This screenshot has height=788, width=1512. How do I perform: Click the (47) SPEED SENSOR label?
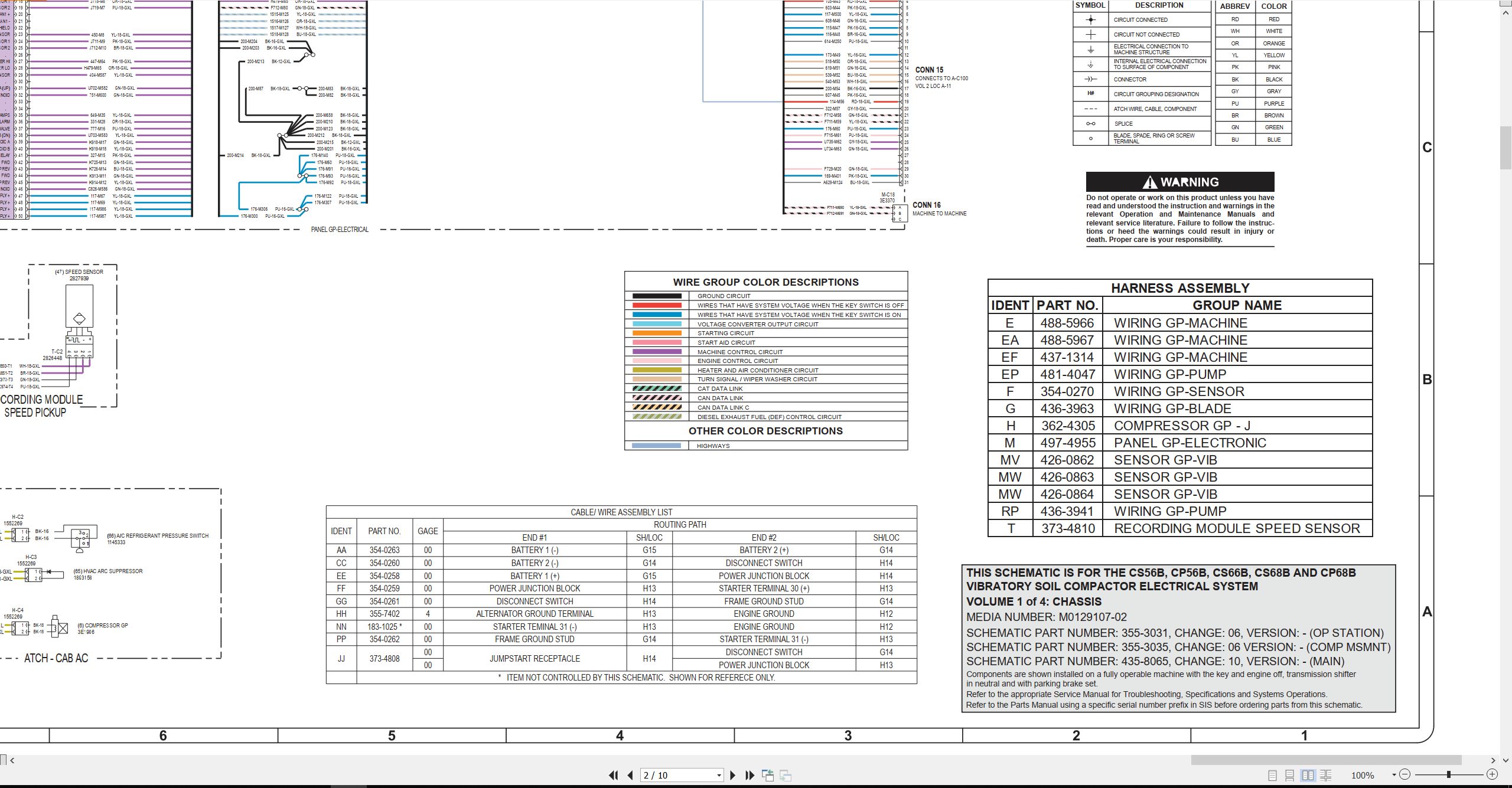pos(79,272)
